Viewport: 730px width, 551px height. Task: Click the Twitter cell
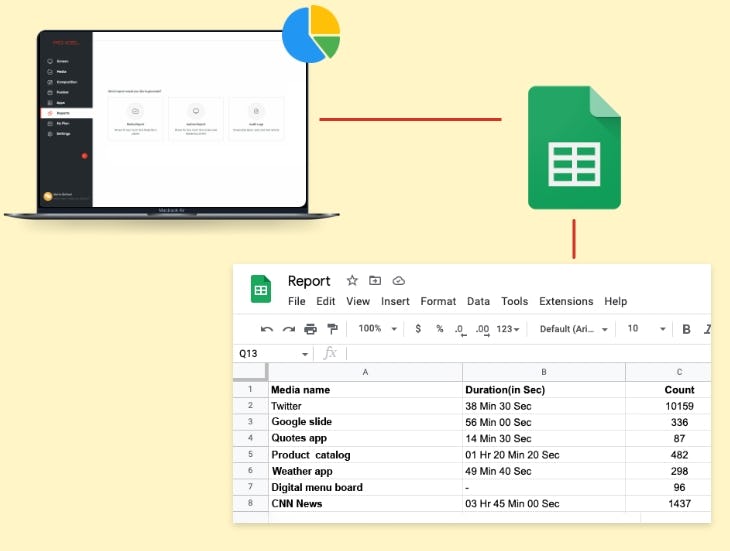[x=365, y=406]
